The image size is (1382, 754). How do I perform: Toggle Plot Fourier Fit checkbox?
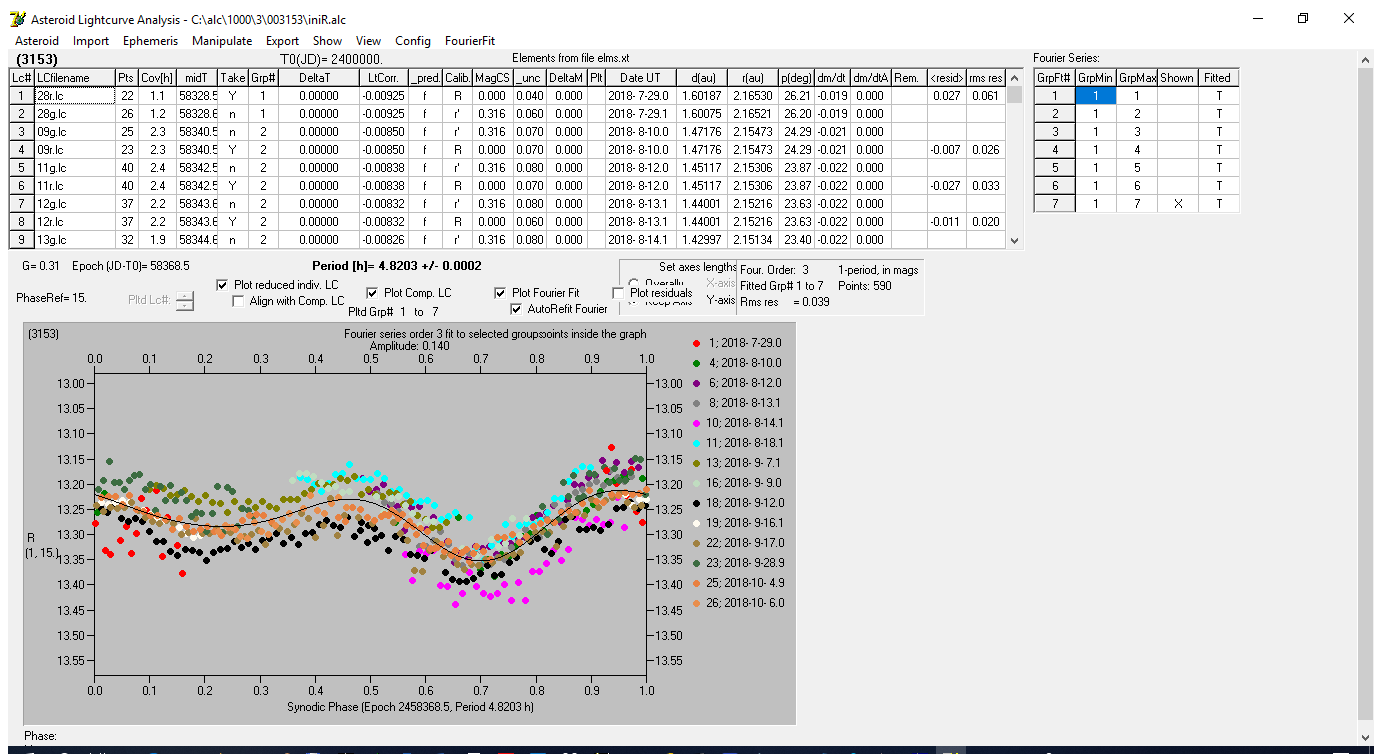pyautogui.click(x=501, y=293)
